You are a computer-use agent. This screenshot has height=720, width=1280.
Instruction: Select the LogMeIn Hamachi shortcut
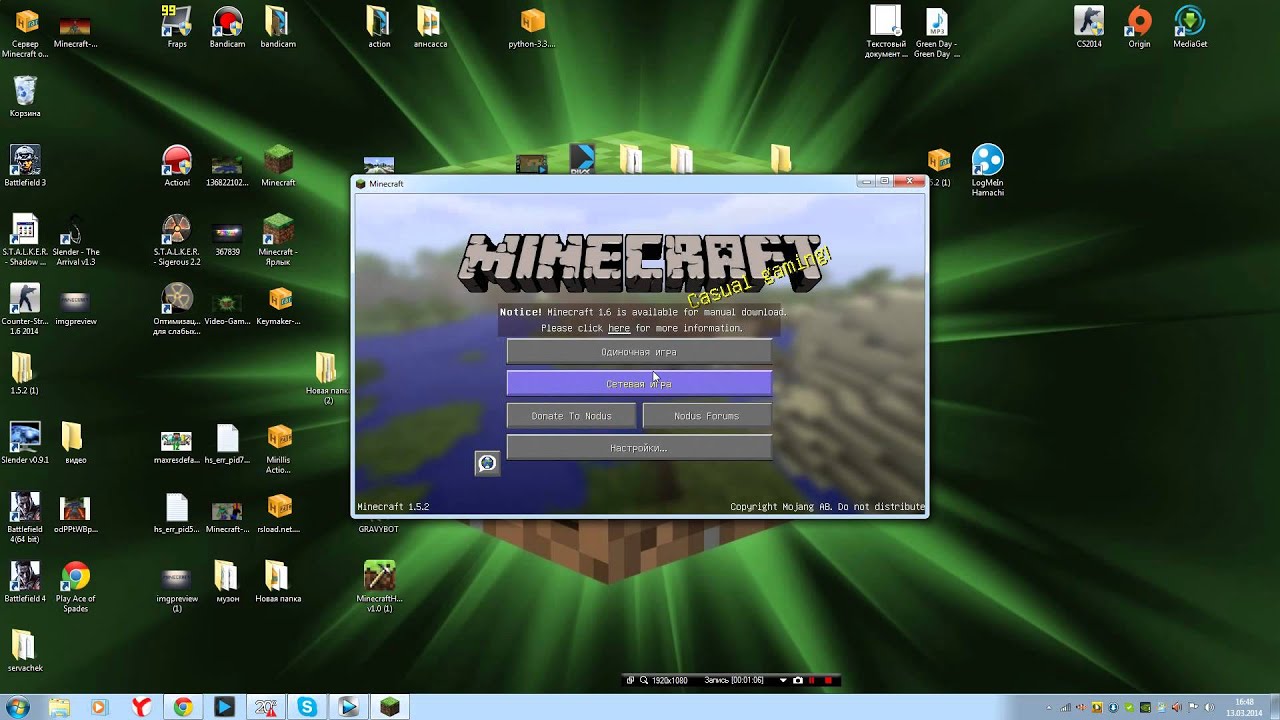click(x=987, y=171)
